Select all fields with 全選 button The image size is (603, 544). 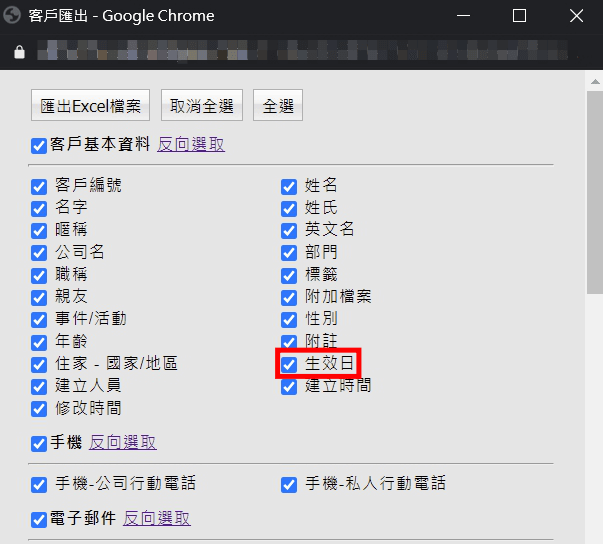click(x=278, y=105)
